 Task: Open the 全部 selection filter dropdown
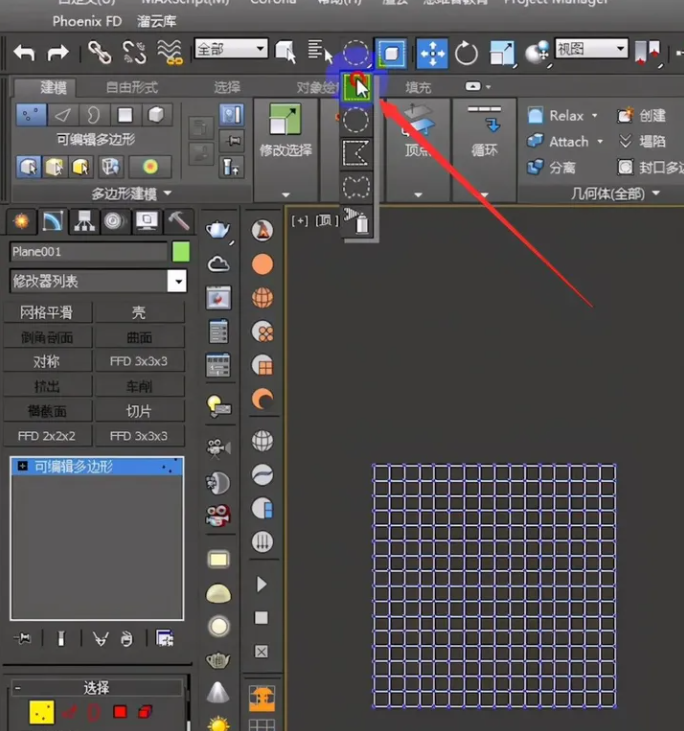coord(231,49)
